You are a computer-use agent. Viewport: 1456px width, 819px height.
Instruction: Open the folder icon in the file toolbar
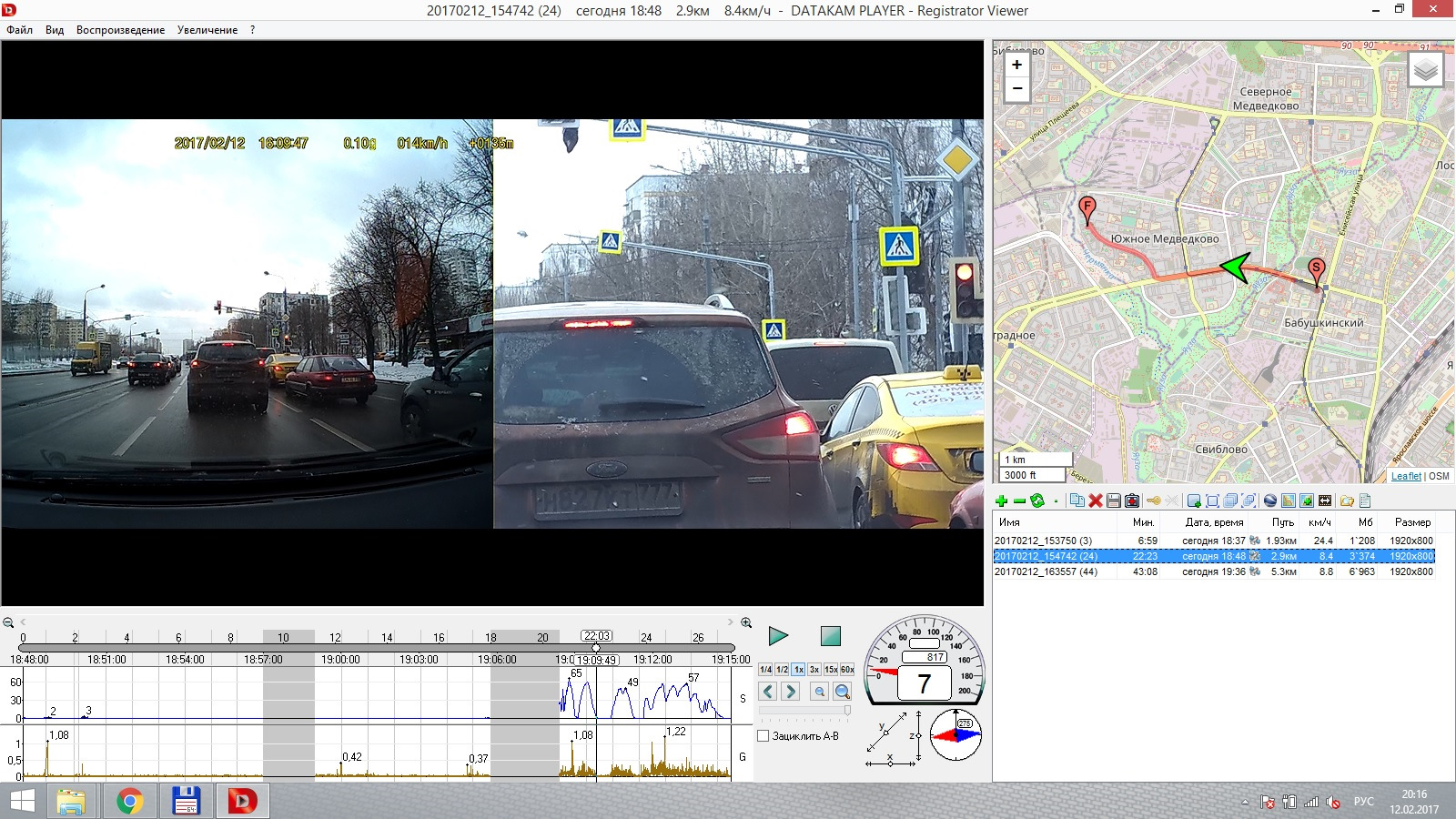tap(1347, 501)
